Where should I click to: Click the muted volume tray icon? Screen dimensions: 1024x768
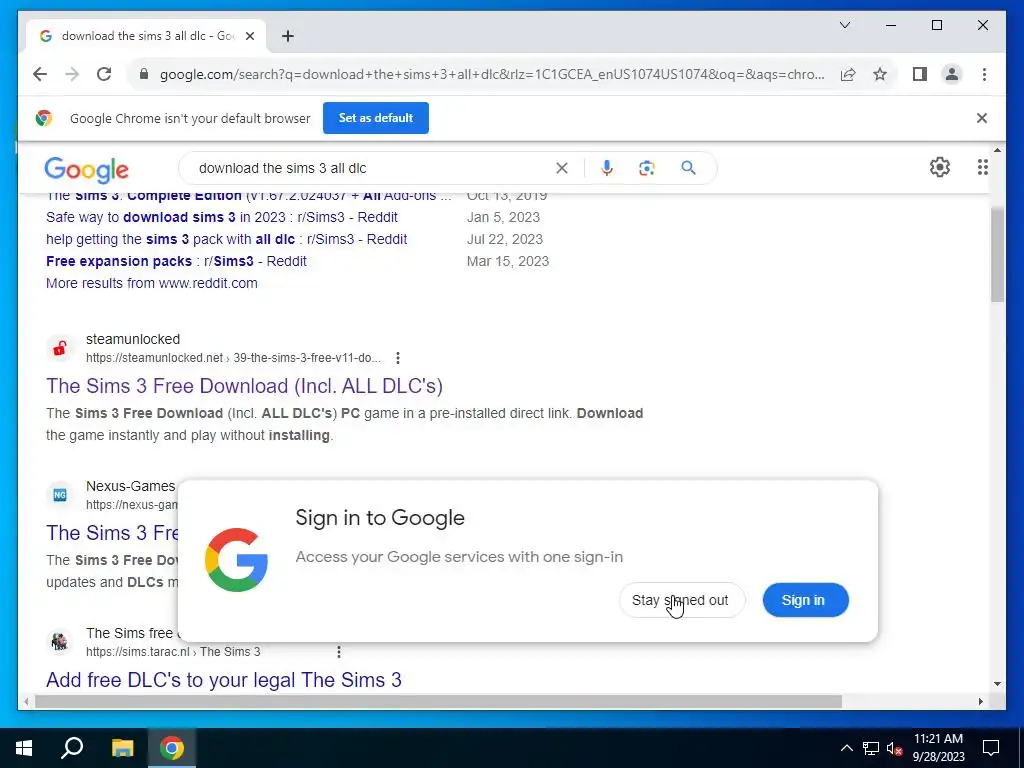pos(895,748)
